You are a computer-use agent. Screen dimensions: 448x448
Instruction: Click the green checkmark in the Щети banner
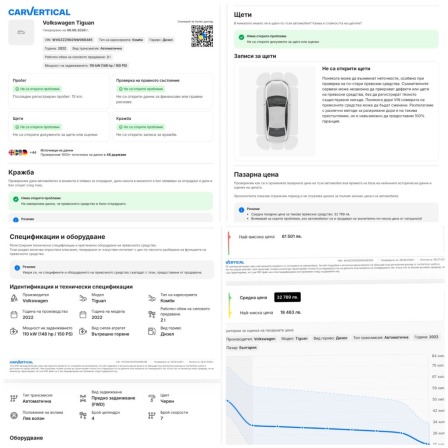pos(241,37)
